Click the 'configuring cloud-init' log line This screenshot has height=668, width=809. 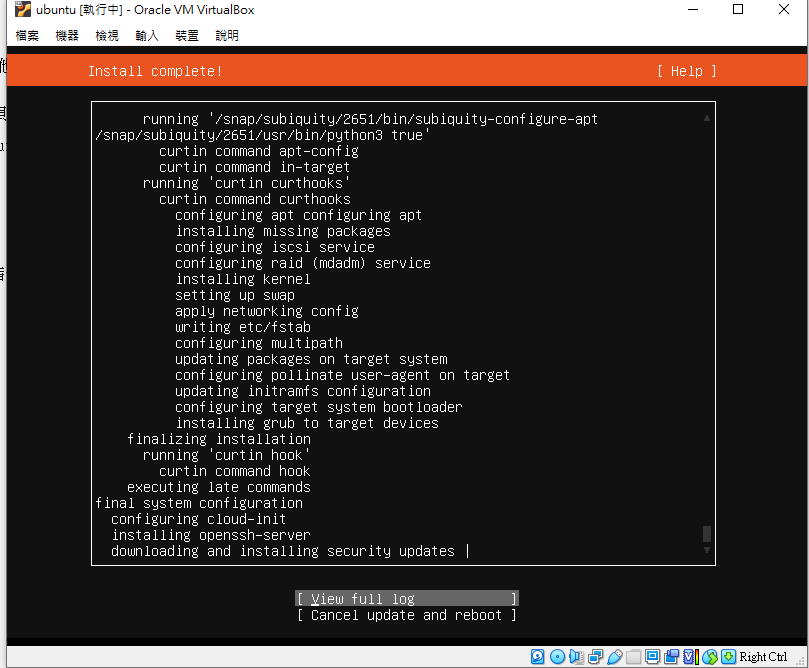[x=199, y=519]
